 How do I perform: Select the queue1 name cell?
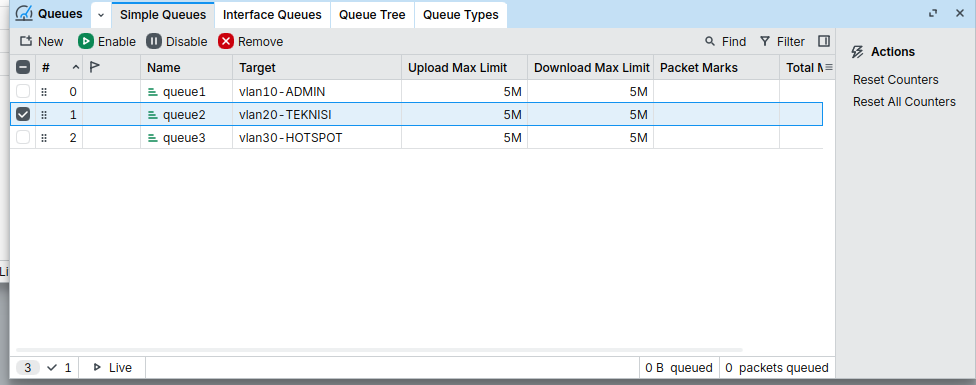pyautogui.click(x=187, y=92)
